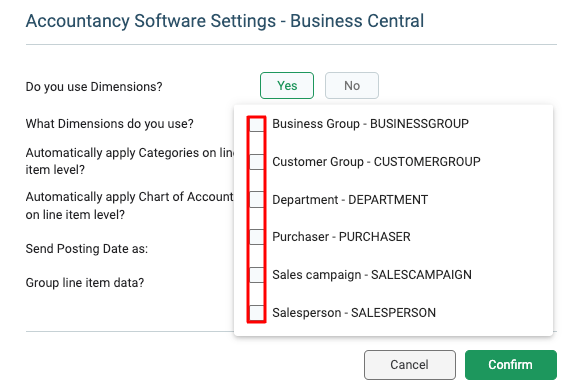
Task: Select the Sales campaign - SALESCAMPAIGN checkbox
Action: [x=257, y=275]
